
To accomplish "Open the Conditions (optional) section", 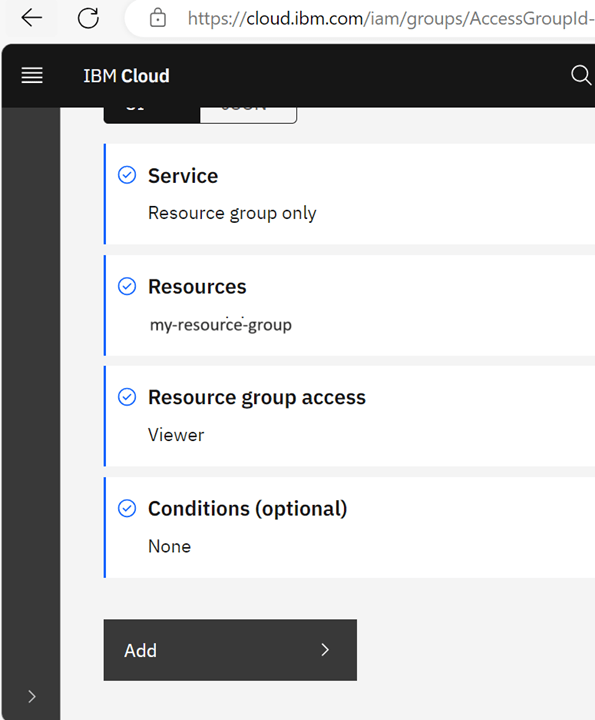I will tap(247, 509).
